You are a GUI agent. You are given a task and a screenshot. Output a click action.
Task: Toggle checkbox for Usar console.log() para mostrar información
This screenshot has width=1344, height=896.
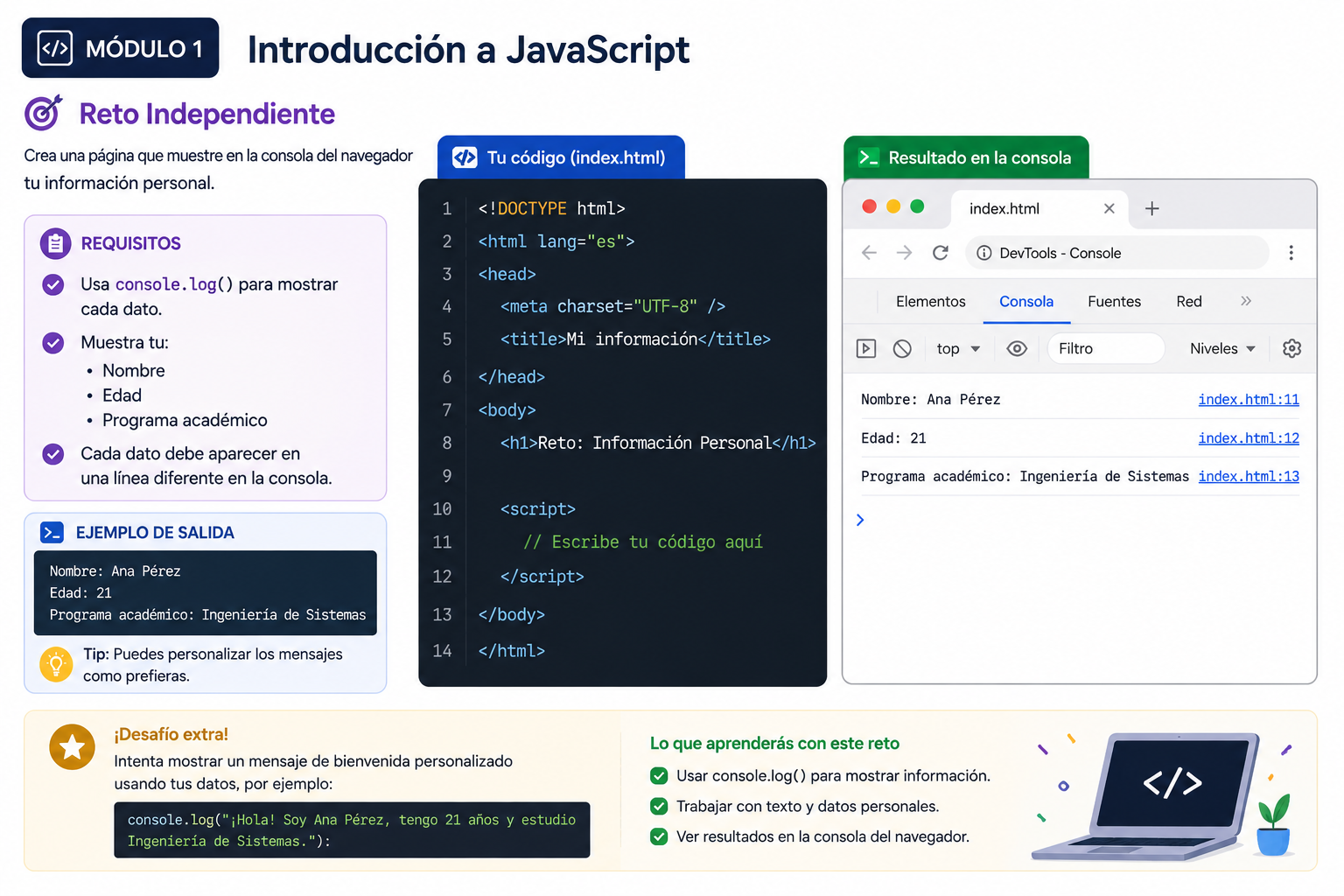point(659,776)
